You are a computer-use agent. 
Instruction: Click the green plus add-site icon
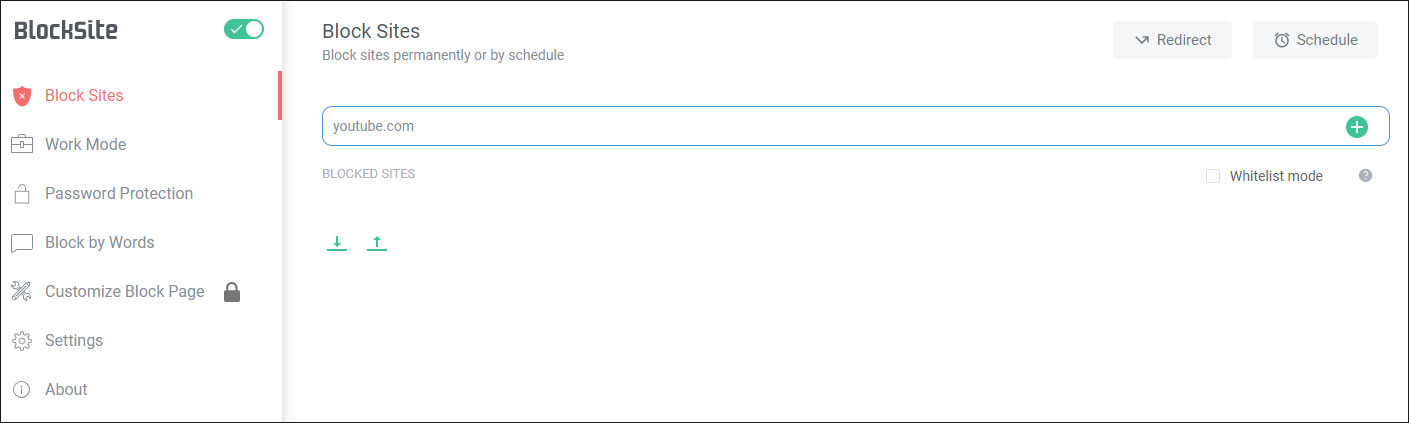1356,126
